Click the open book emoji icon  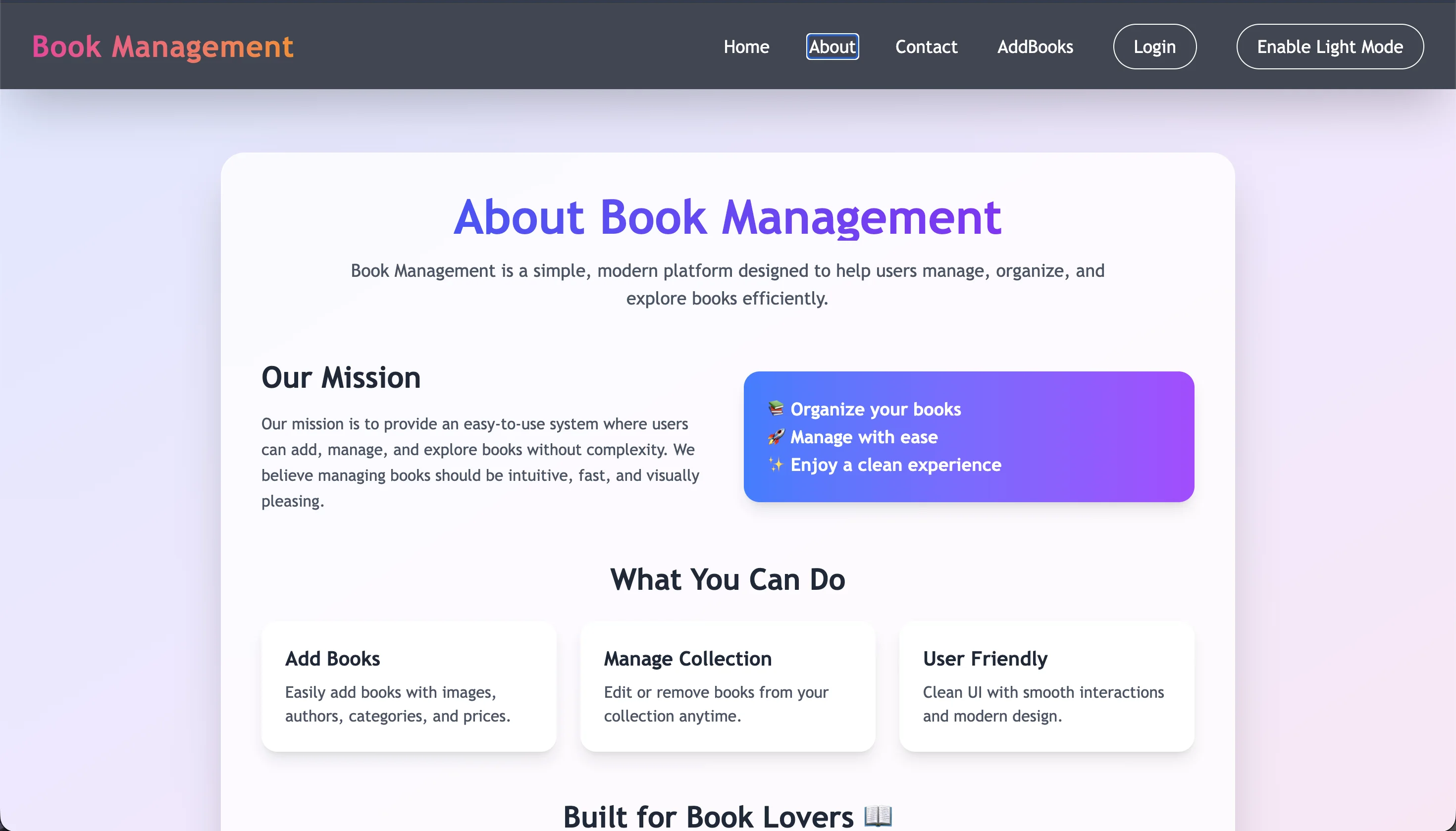tap(877, 816)
